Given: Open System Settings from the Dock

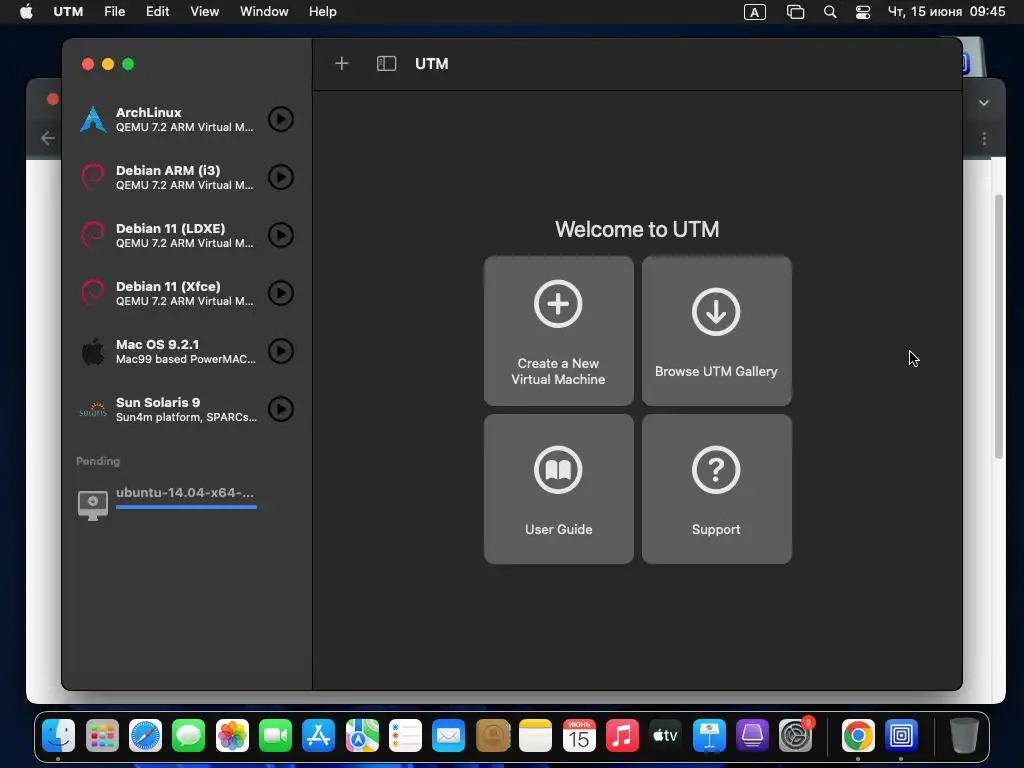Looking at the screenshot, I should coord(795,736).
